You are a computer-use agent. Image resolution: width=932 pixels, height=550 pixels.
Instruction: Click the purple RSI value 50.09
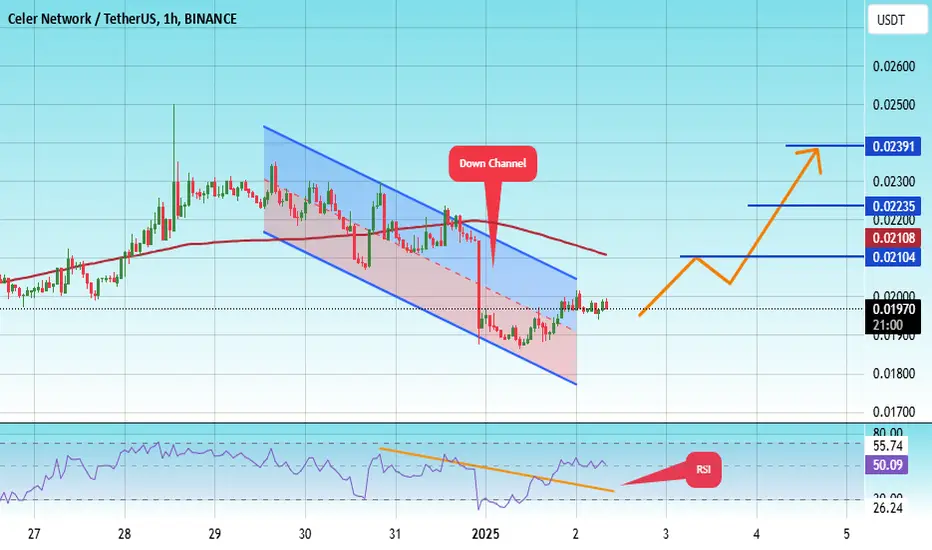click(x=887, y=465)
